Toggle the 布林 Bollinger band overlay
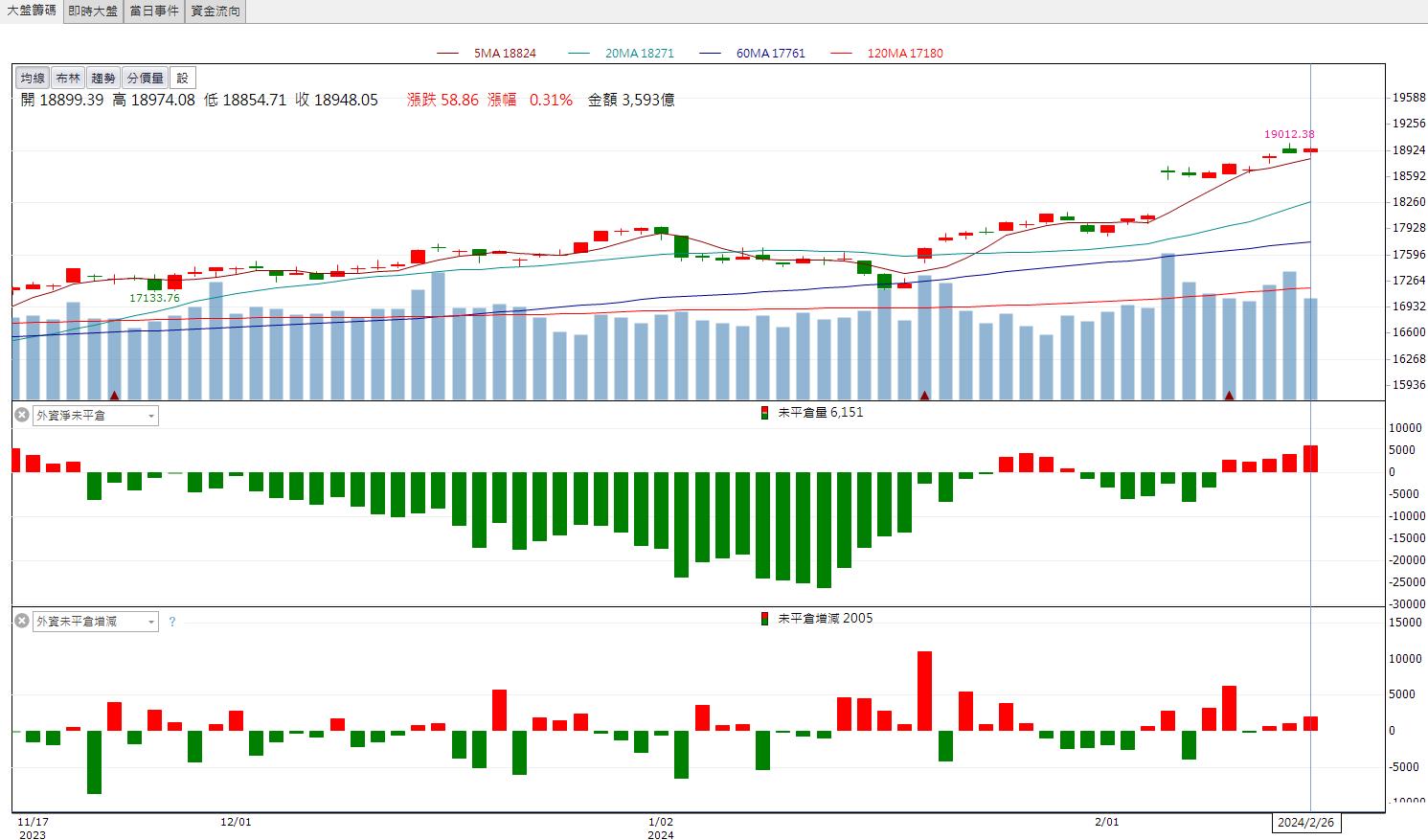This screenshot has height=840, width=1428. pyautogui.click(x=68, y=79)
